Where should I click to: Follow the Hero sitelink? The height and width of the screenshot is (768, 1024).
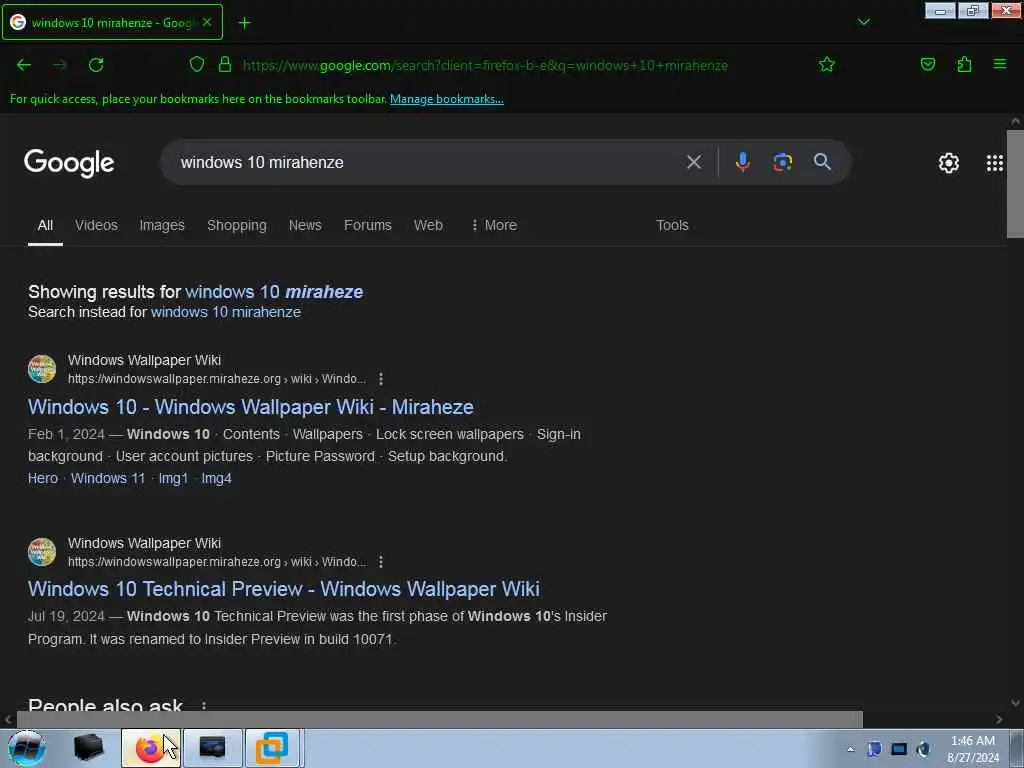42,478
